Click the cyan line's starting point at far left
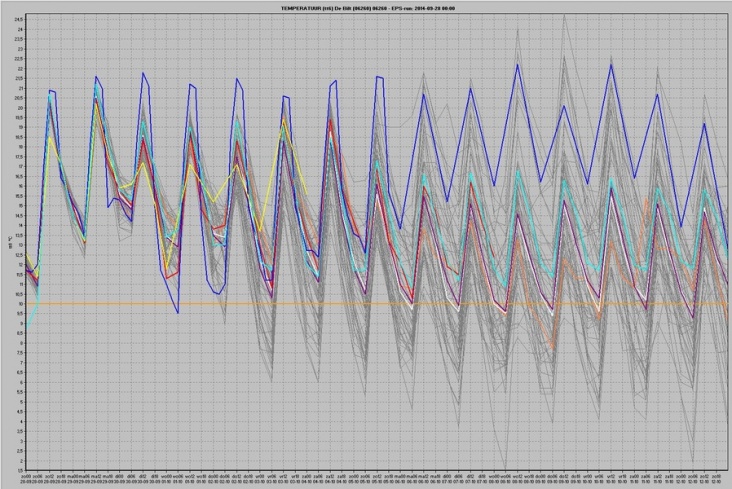Image resolution: width=732 pixels, height=489 pixels. pyautogui.click(x=27, y=327)
